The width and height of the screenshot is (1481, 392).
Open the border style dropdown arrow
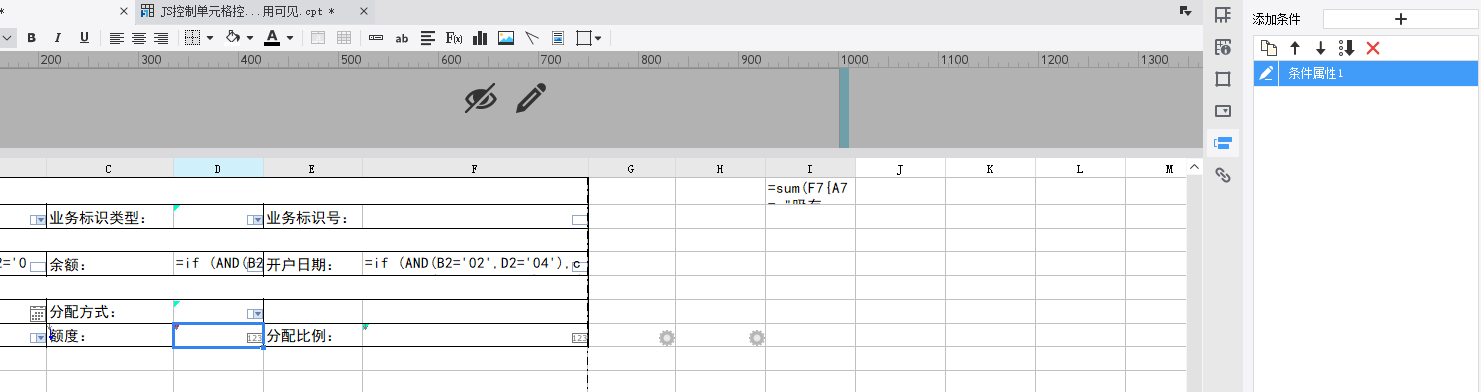tap(210, 38)
